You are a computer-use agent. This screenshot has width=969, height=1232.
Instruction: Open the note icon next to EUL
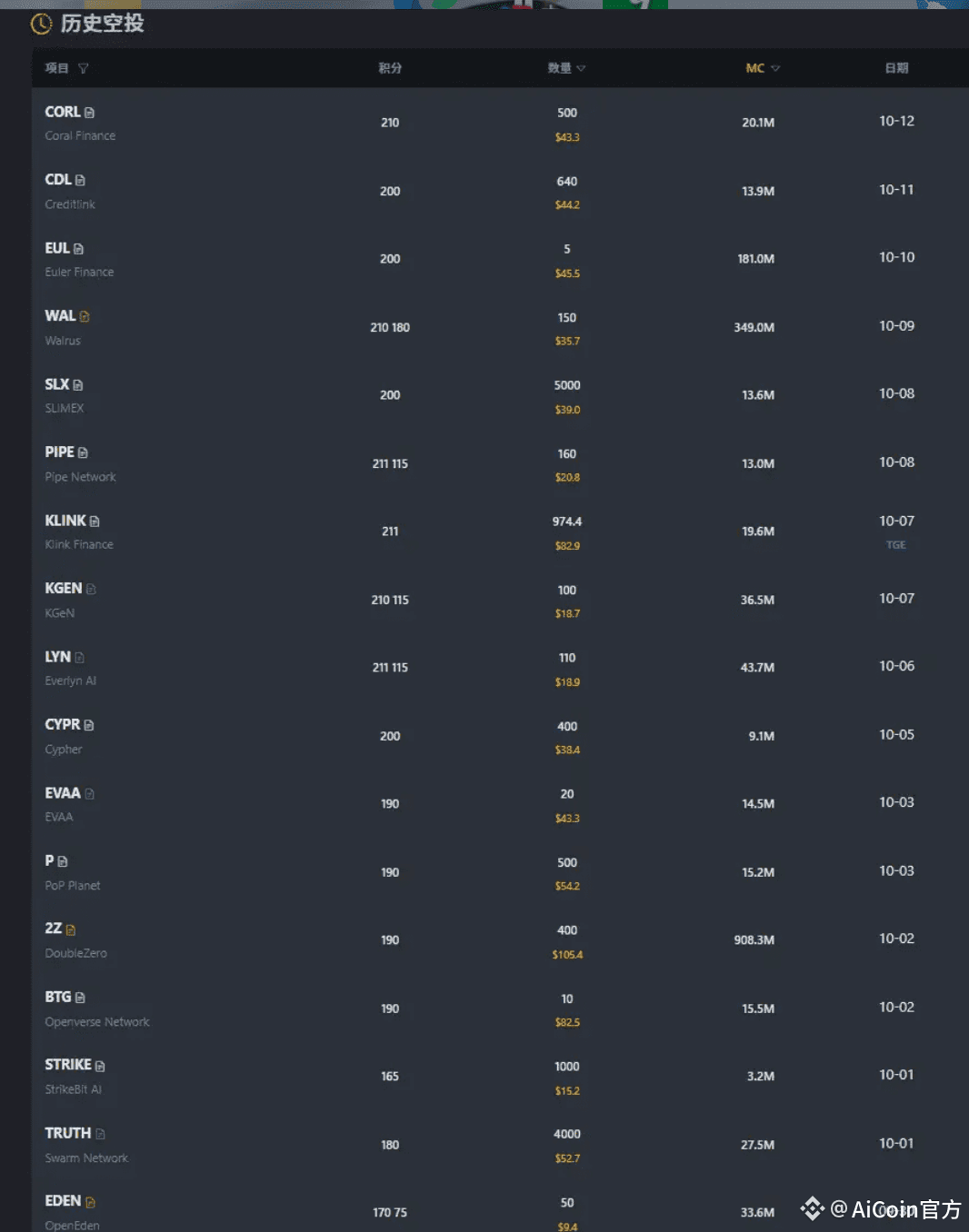pyautogui.click(x=78, y=249)
